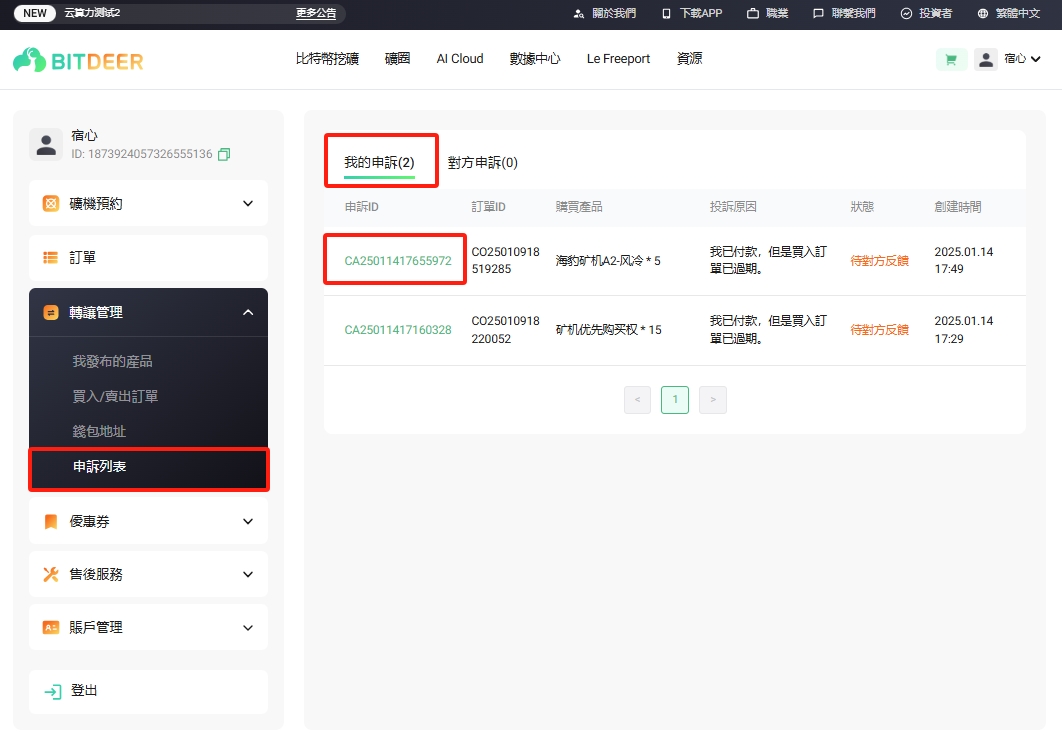
Task: Expand the 礦機預約 sidebar section
Action: pyautogui.click(x=148, y=203)
